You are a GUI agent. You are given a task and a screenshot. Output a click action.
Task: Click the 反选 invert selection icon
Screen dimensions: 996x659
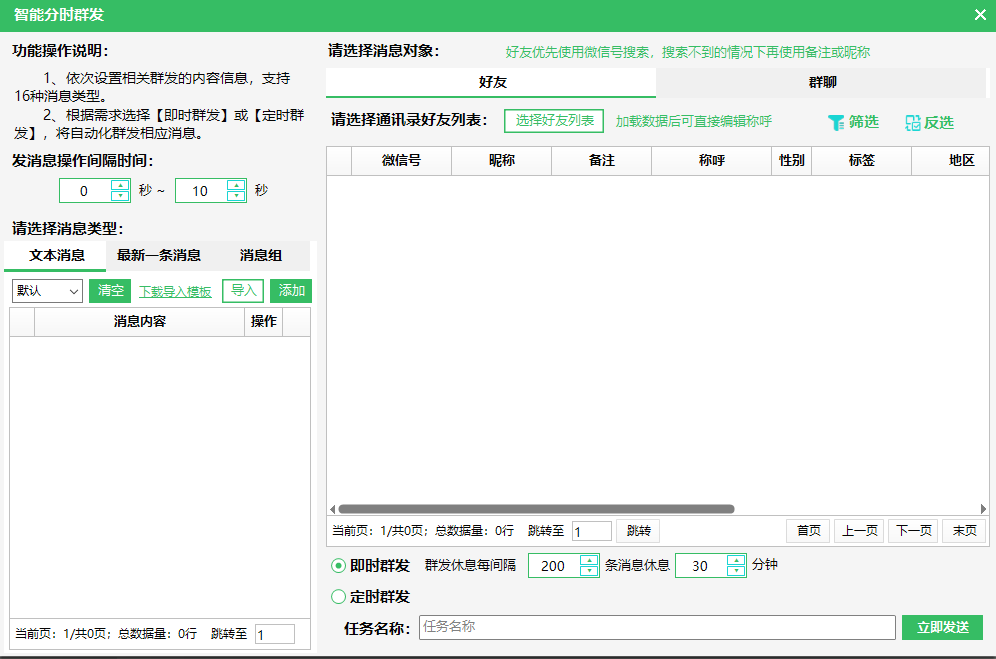click(912, 122)
